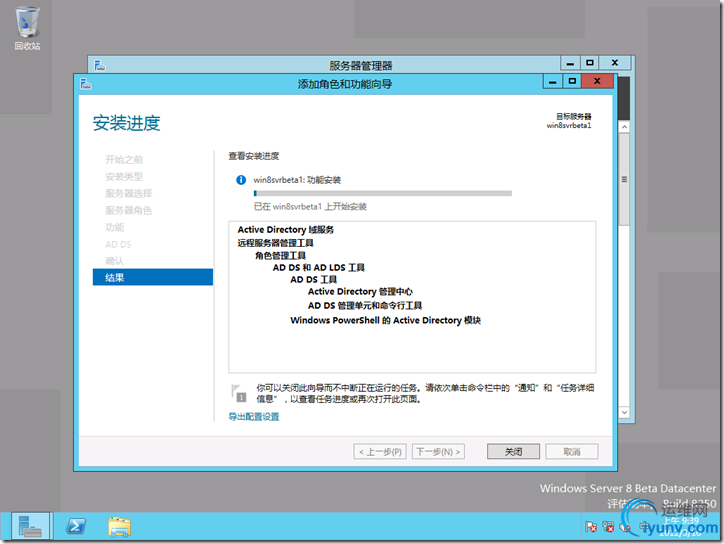The height and width of the screenshot is (544, 724).
Task: Click 'Windows PowerShell 的 Active Directory 模块' entry
Action: [x=386, y=320]
